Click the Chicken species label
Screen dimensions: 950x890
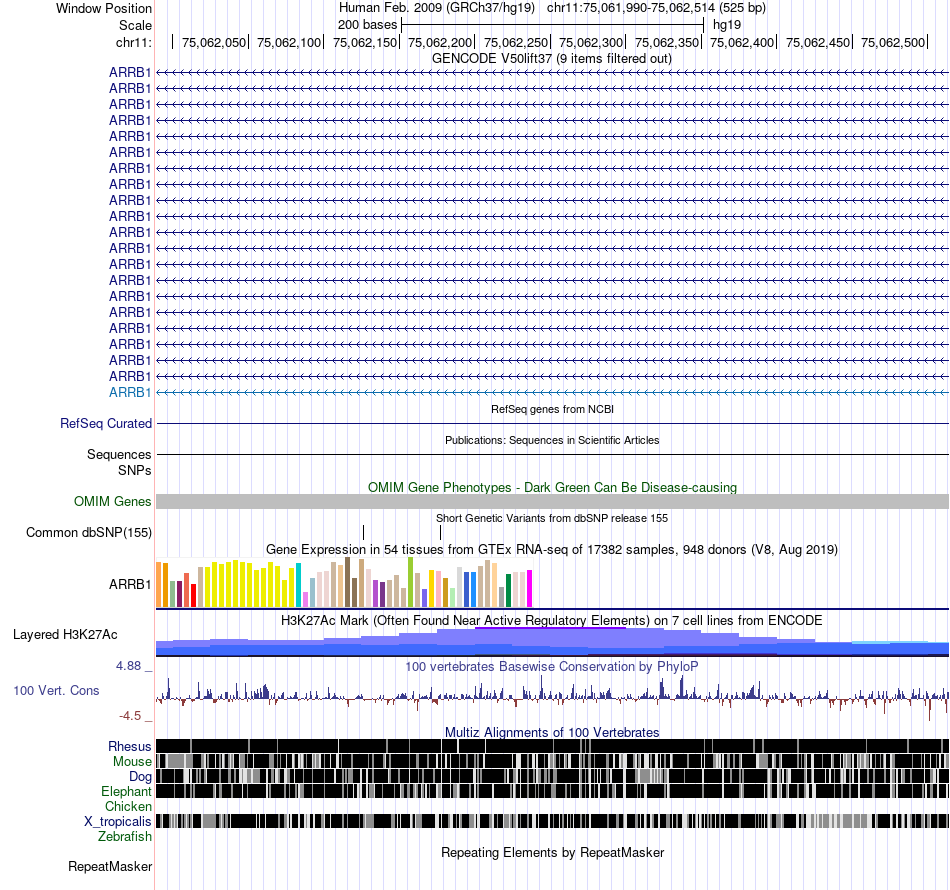click(128, 806)
